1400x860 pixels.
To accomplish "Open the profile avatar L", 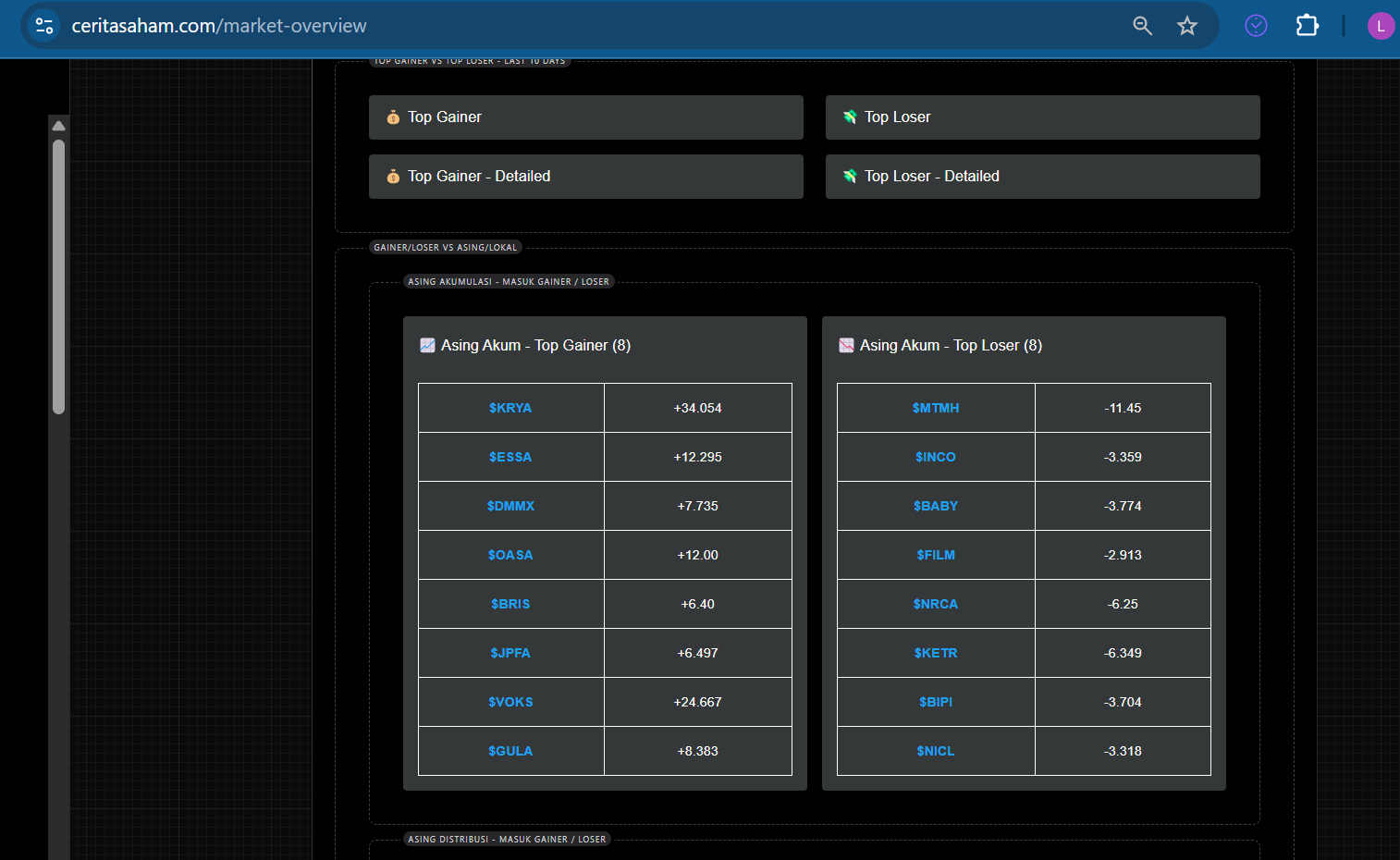I will (1381, 26).
